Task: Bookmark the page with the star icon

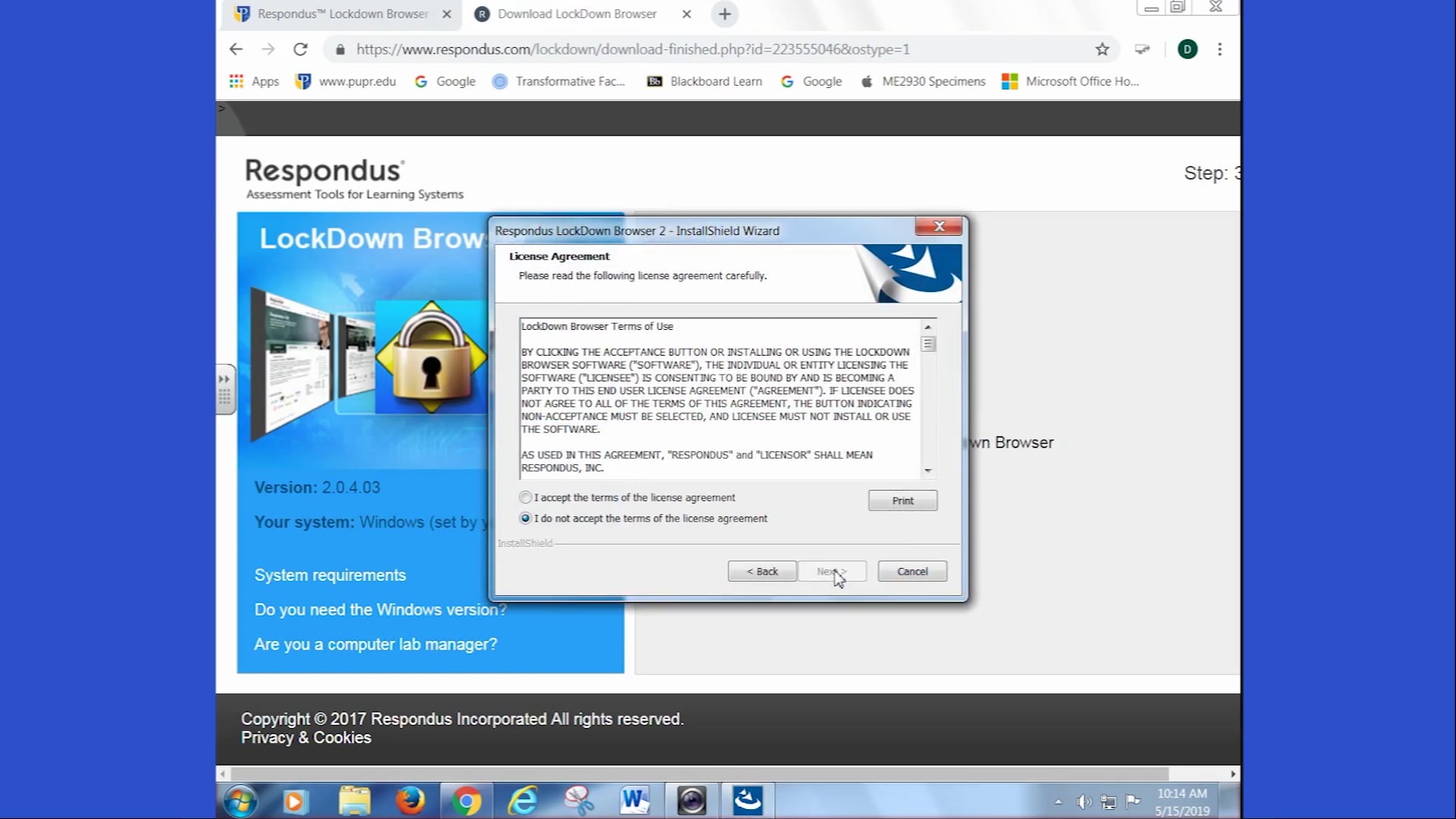Action: [x=1101, y=49]
